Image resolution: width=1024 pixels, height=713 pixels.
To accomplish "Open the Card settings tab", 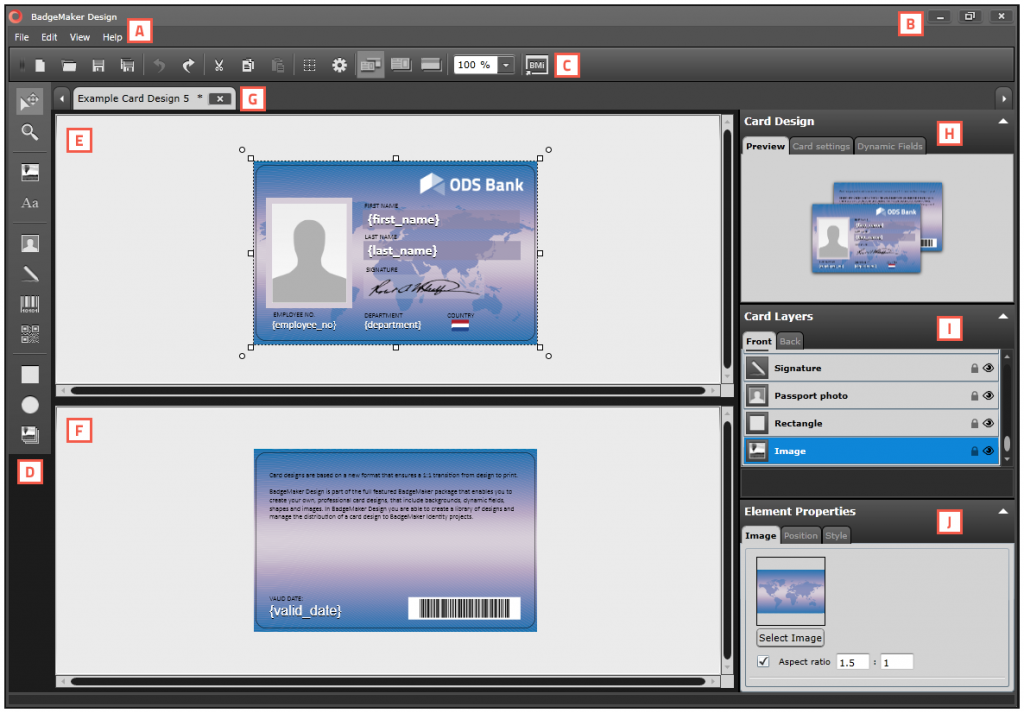I will (x=822, y=145).
